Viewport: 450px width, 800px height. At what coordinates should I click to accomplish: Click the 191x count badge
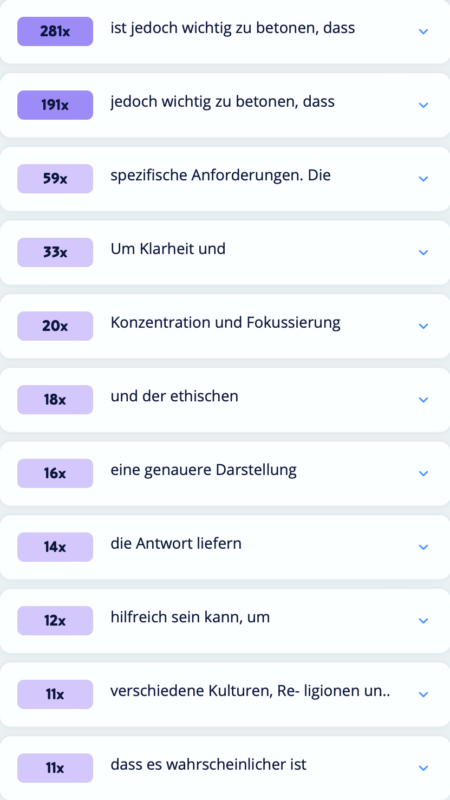(x=55, y=105)
